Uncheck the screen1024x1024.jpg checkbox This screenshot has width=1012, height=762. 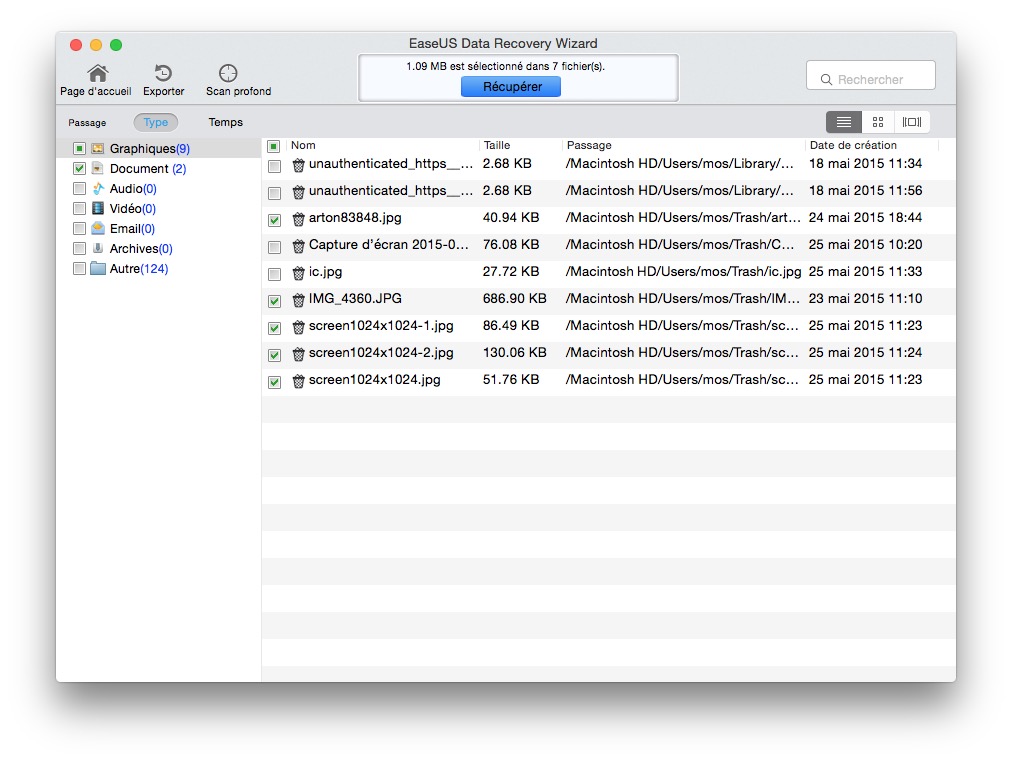[274, 383]
